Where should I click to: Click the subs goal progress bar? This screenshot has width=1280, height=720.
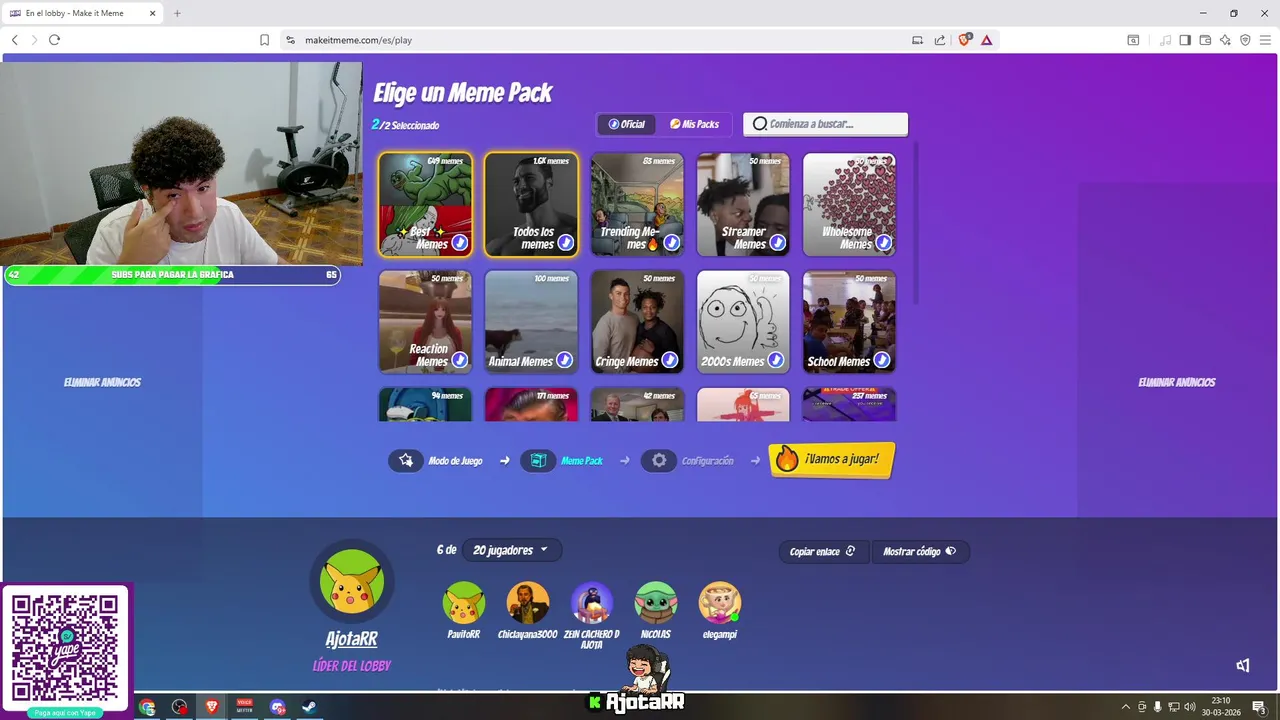click(x=172, y=275)
